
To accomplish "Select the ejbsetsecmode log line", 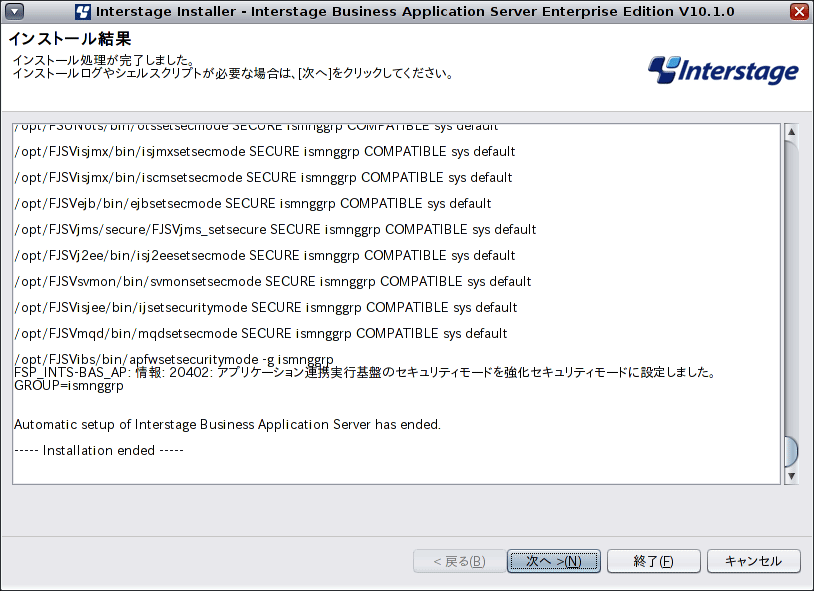I will (253, 204).
